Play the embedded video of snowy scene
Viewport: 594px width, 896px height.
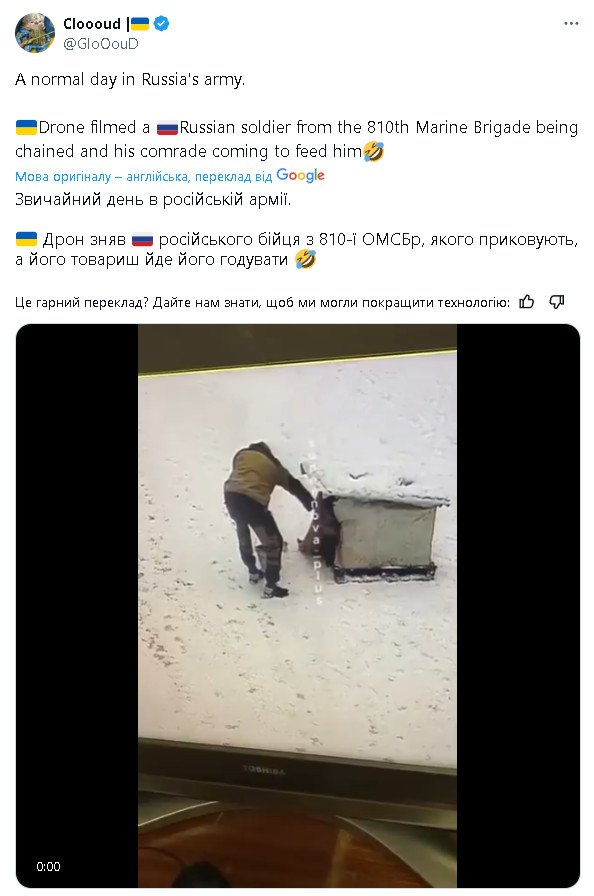(x=297, y=606)
